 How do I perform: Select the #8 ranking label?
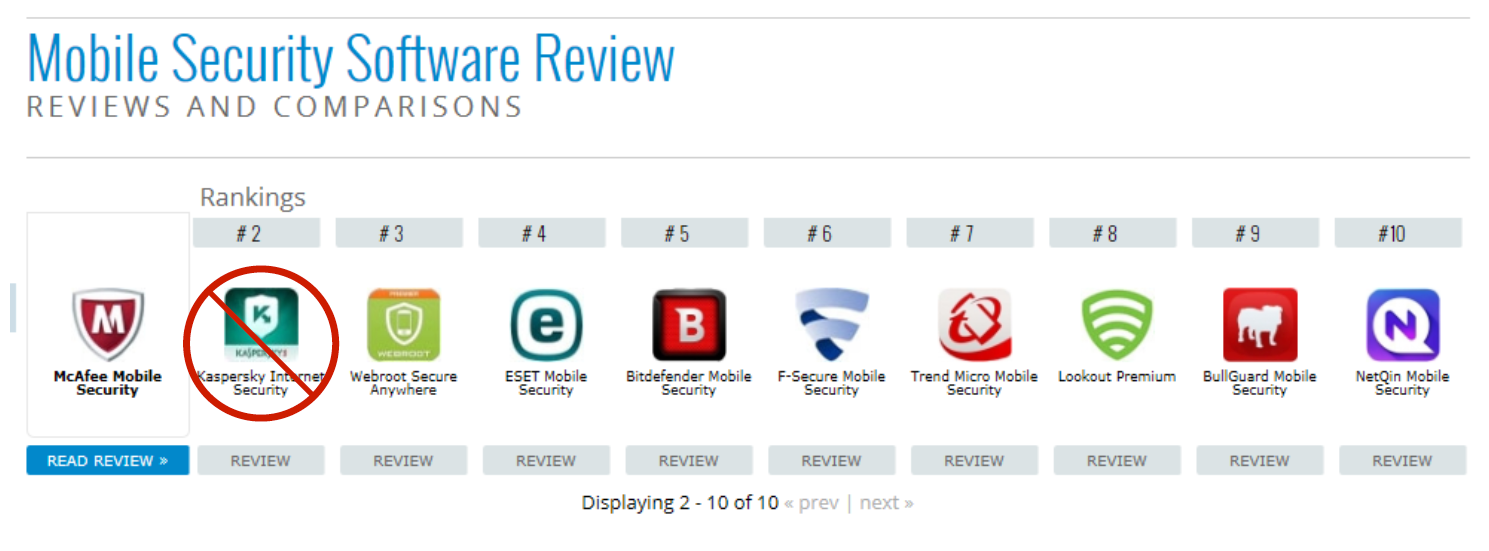[1113, 233]
